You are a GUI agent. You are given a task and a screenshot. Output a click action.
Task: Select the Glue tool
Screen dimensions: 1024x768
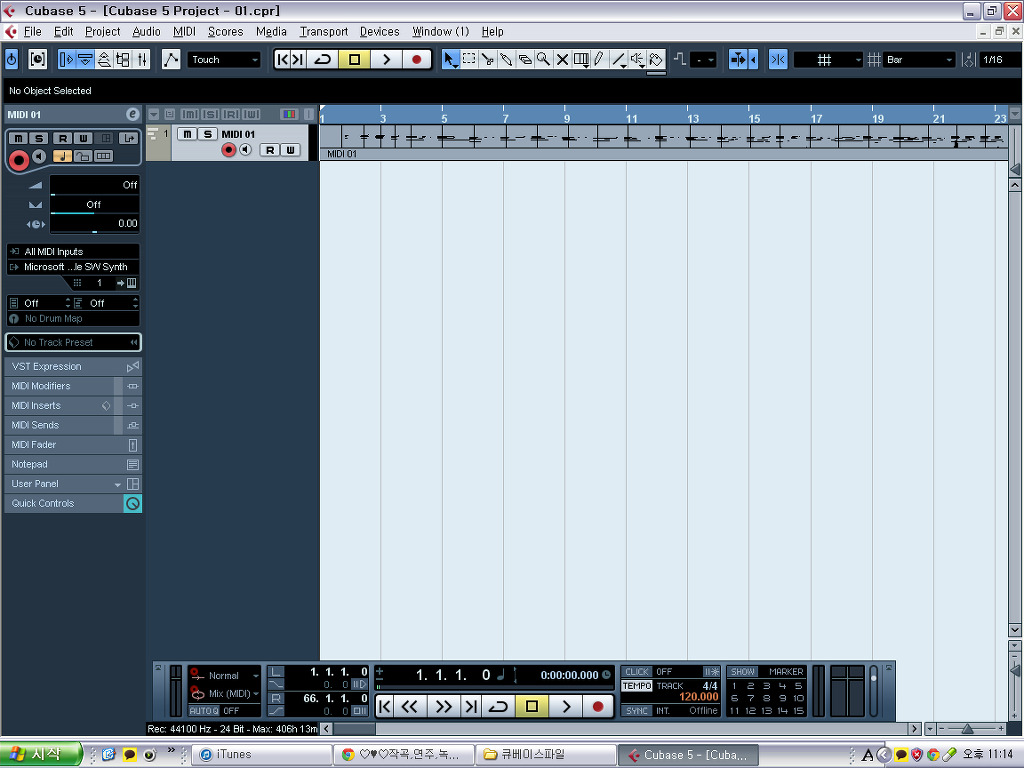[x=506, y=59]
